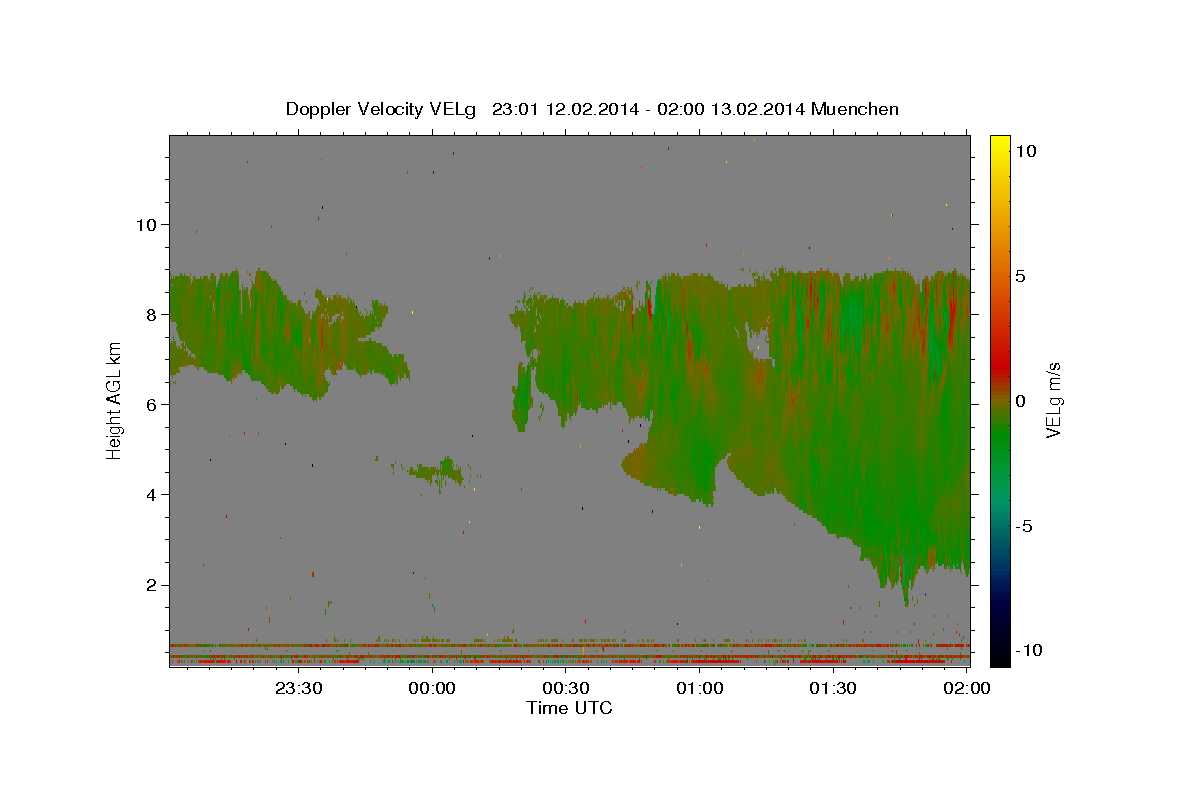
Task: Click the 'Muenchen' location in title
Action: 855,109
